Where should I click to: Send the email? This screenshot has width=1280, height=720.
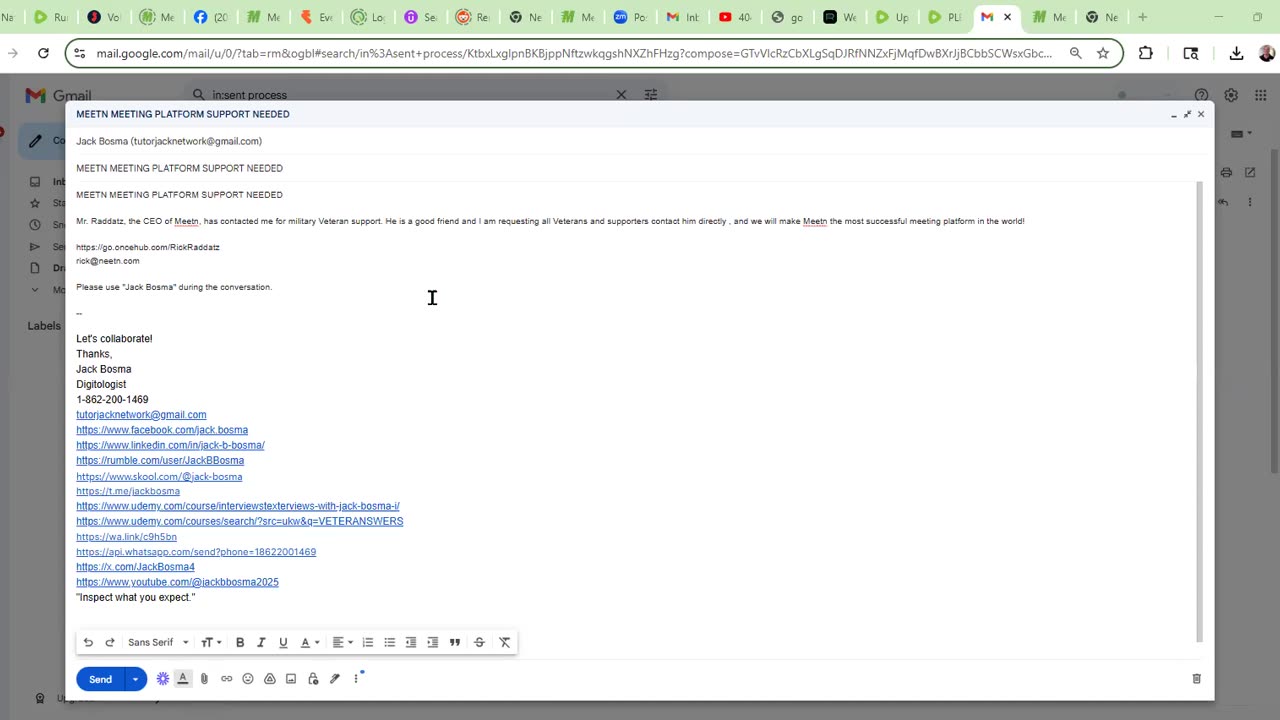tap(100, 679)
